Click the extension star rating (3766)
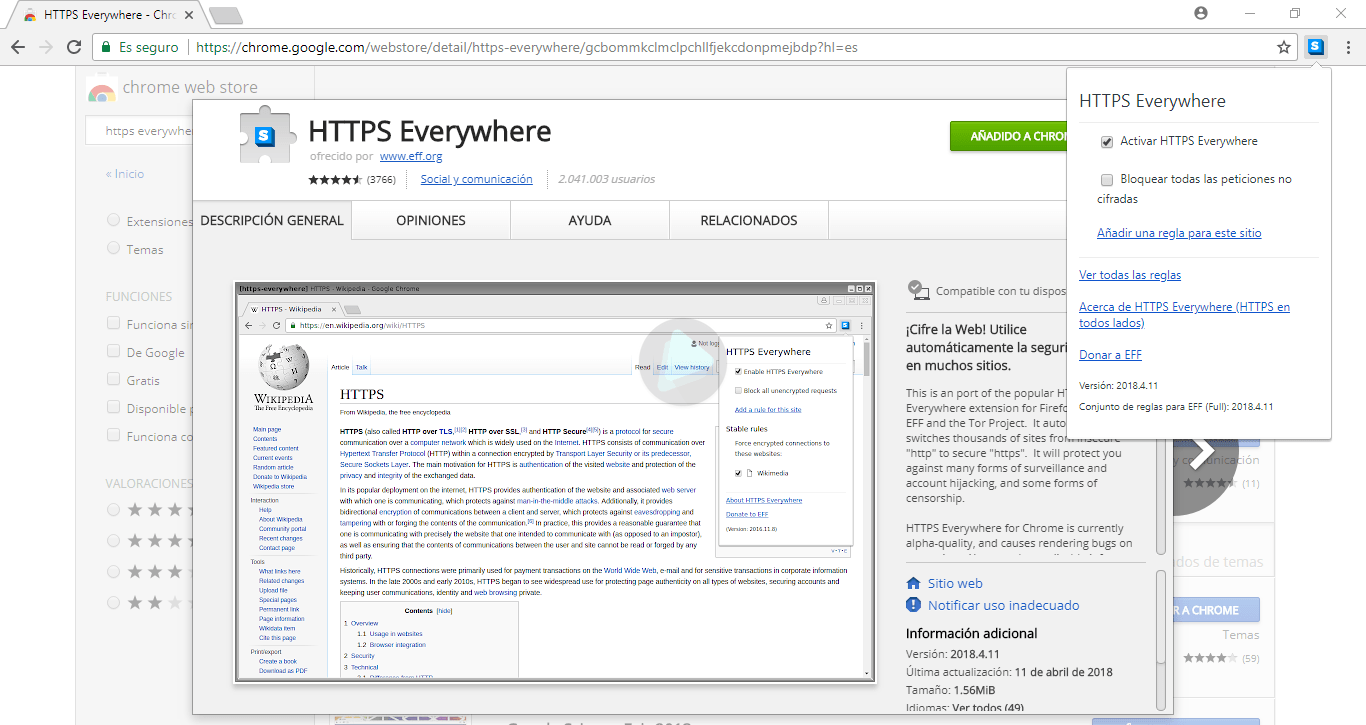Image resolution: width=1366 pixels, height=725 pixels. click(352, 180)
